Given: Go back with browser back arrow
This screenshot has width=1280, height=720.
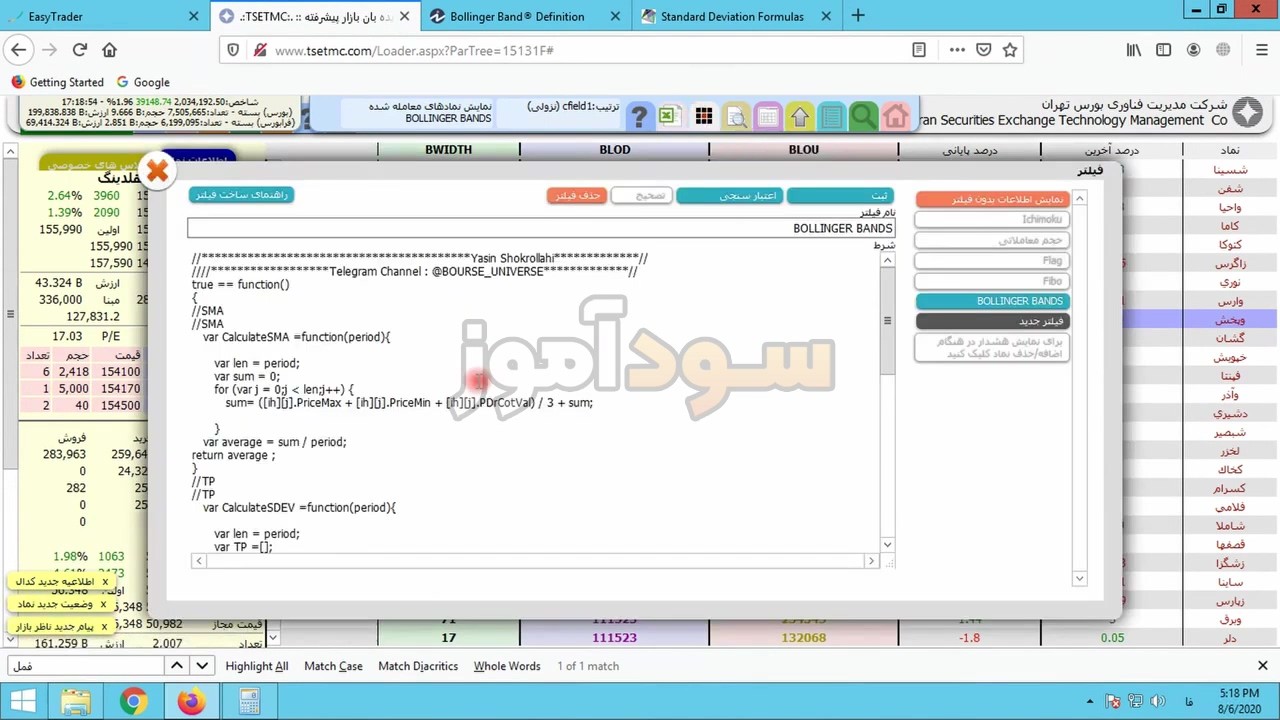Looking at the screenshot, I should click(19, 50).
